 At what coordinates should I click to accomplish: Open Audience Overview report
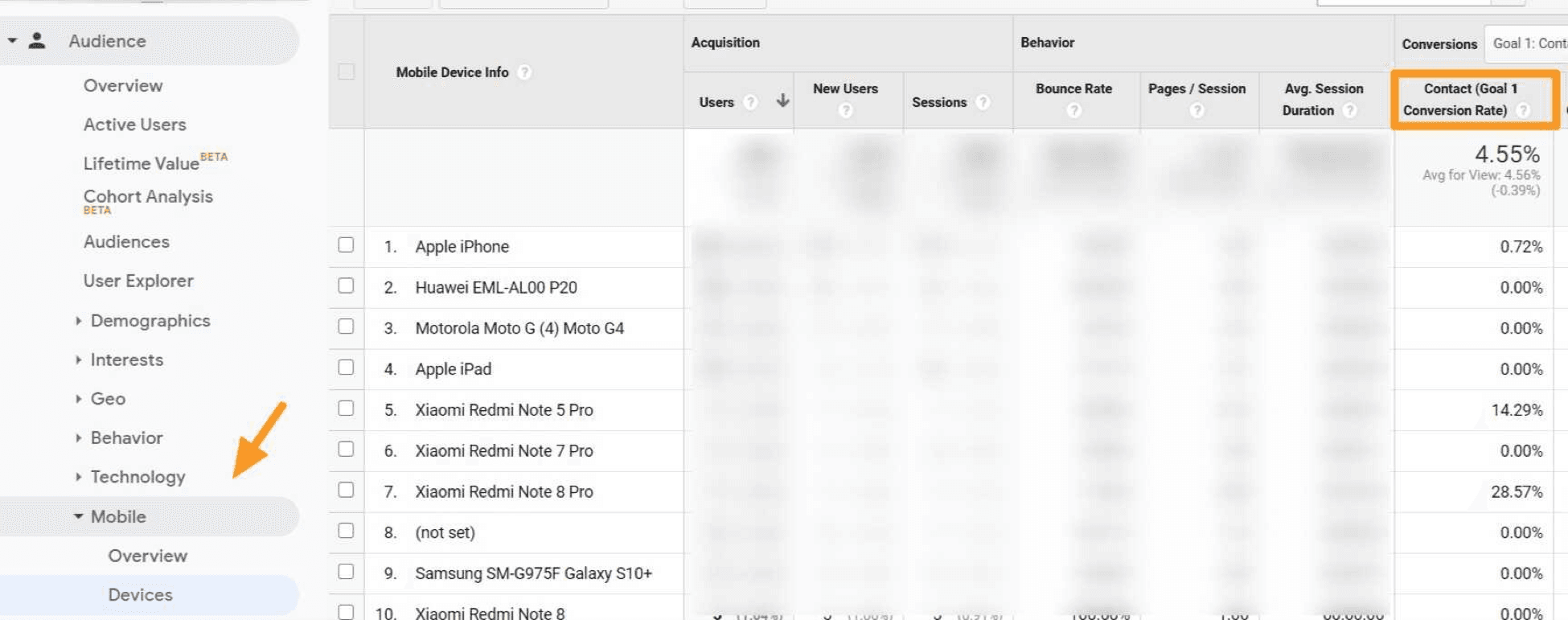(x=123, y=85)
